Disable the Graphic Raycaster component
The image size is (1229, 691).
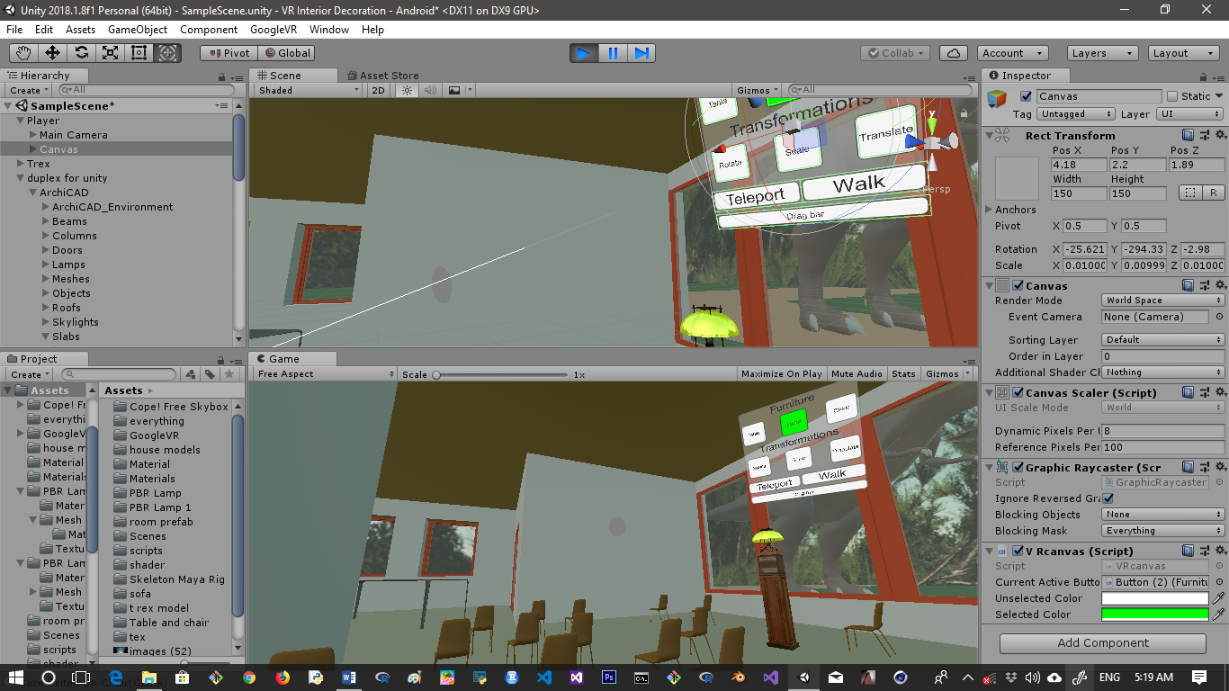[1018, 467]
